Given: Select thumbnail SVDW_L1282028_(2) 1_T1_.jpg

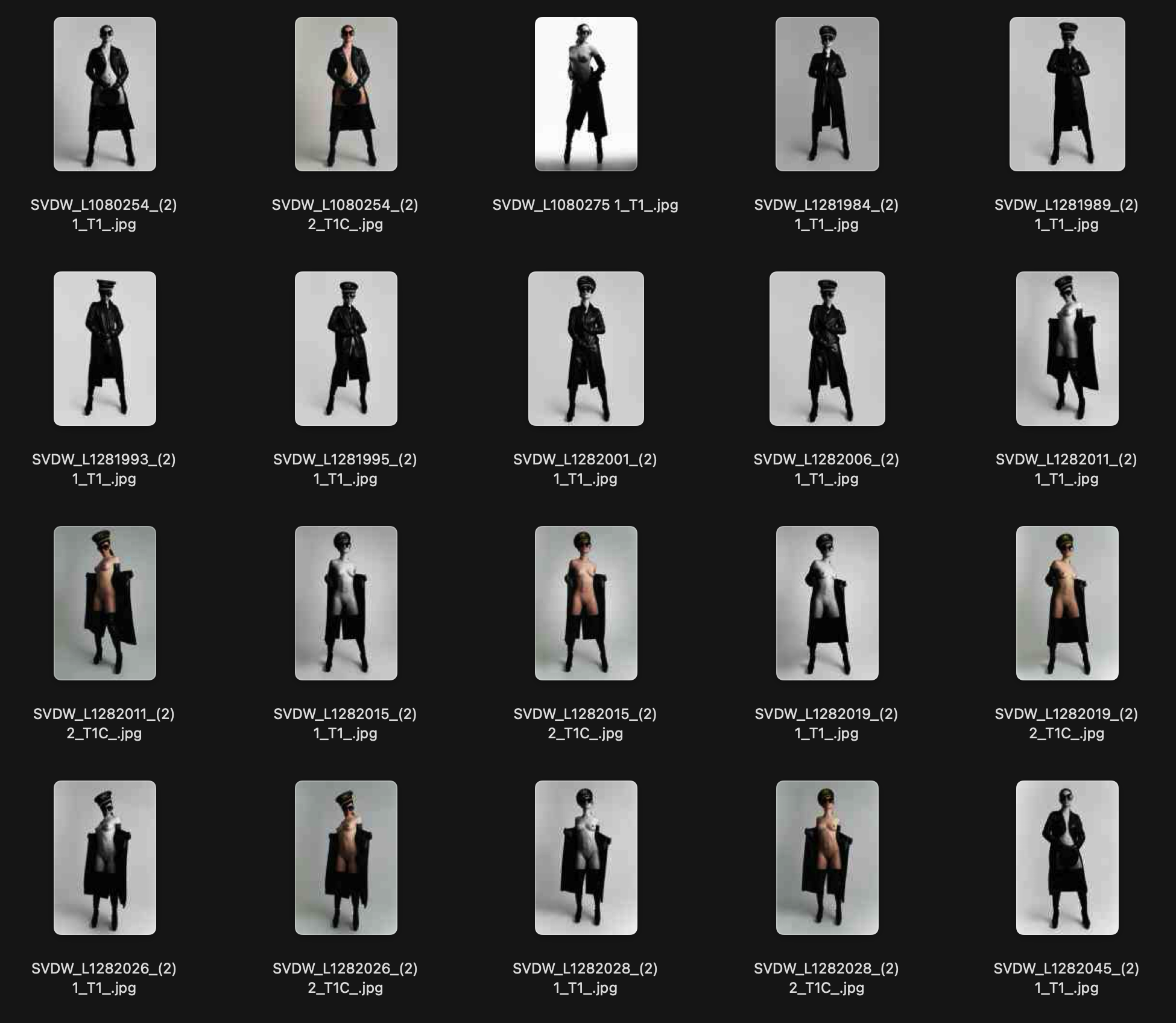Looking at the screenshot, I should (x=586, y=858).
